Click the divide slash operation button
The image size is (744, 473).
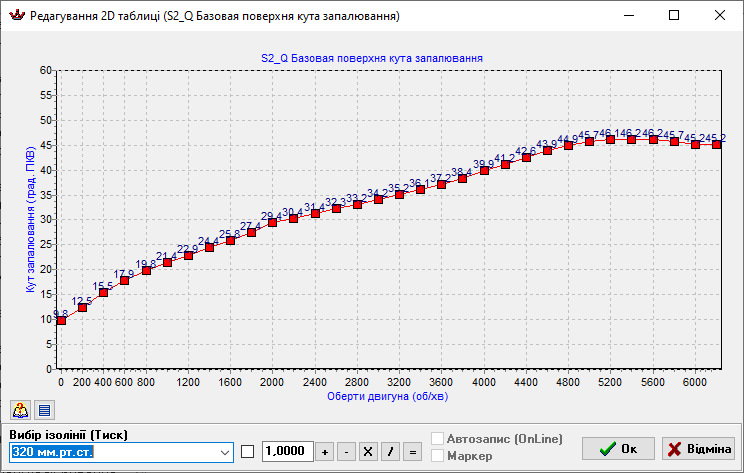point(391,452)
